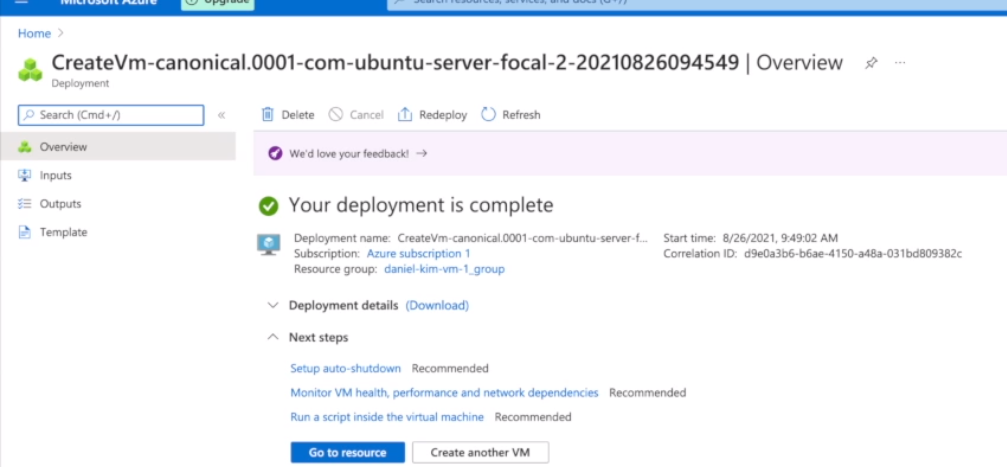This screenshot has width=1007, height=467.
Task: Collapse the Next steps section
Action: 273,337
